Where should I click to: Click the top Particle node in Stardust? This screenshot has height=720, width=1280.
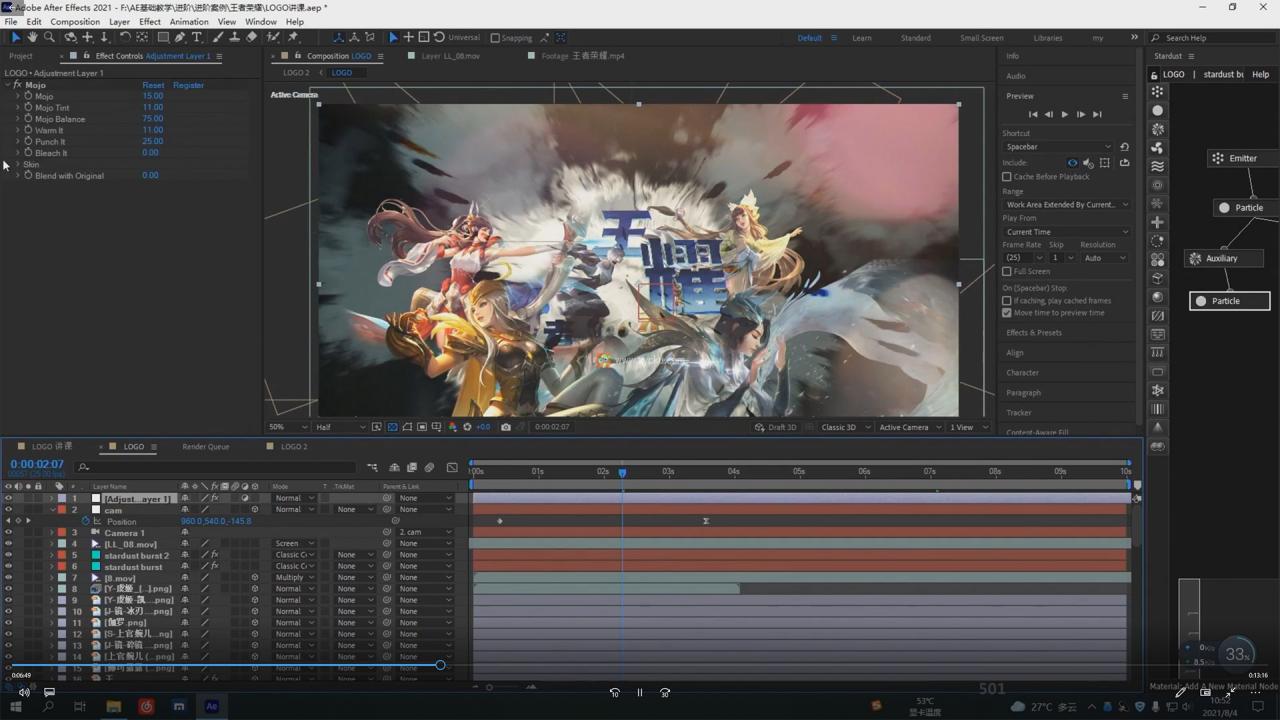coord(1248,208)
